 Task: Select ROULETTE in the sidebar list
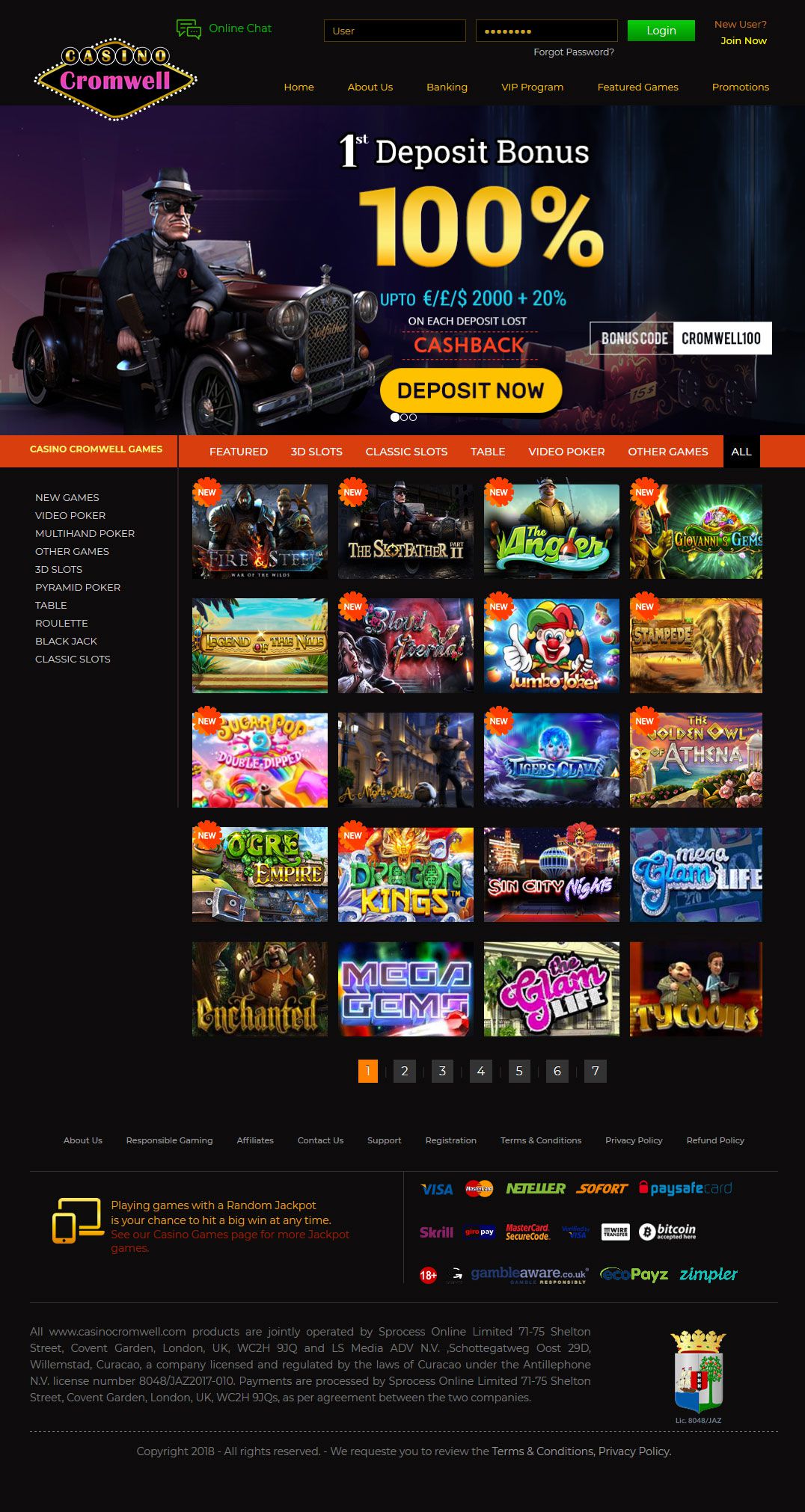[x=61, y=623]
